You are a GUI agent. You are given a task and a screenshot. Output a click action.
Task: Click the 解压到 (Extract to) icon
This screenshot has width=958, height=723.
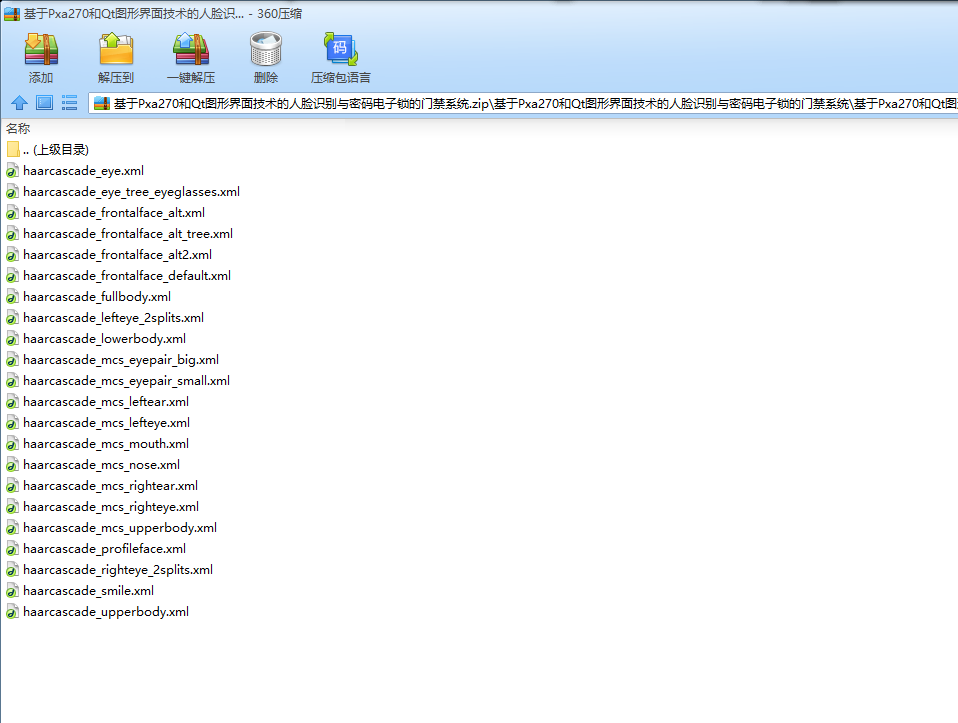115,50
